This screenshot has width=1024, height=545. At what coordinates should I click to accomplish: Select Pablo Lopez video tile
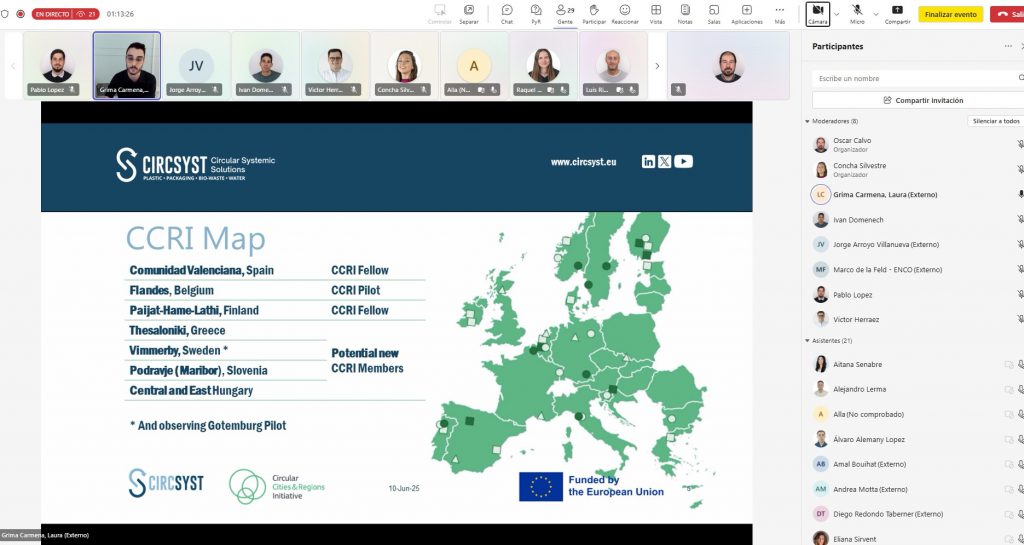click(57, 65)
